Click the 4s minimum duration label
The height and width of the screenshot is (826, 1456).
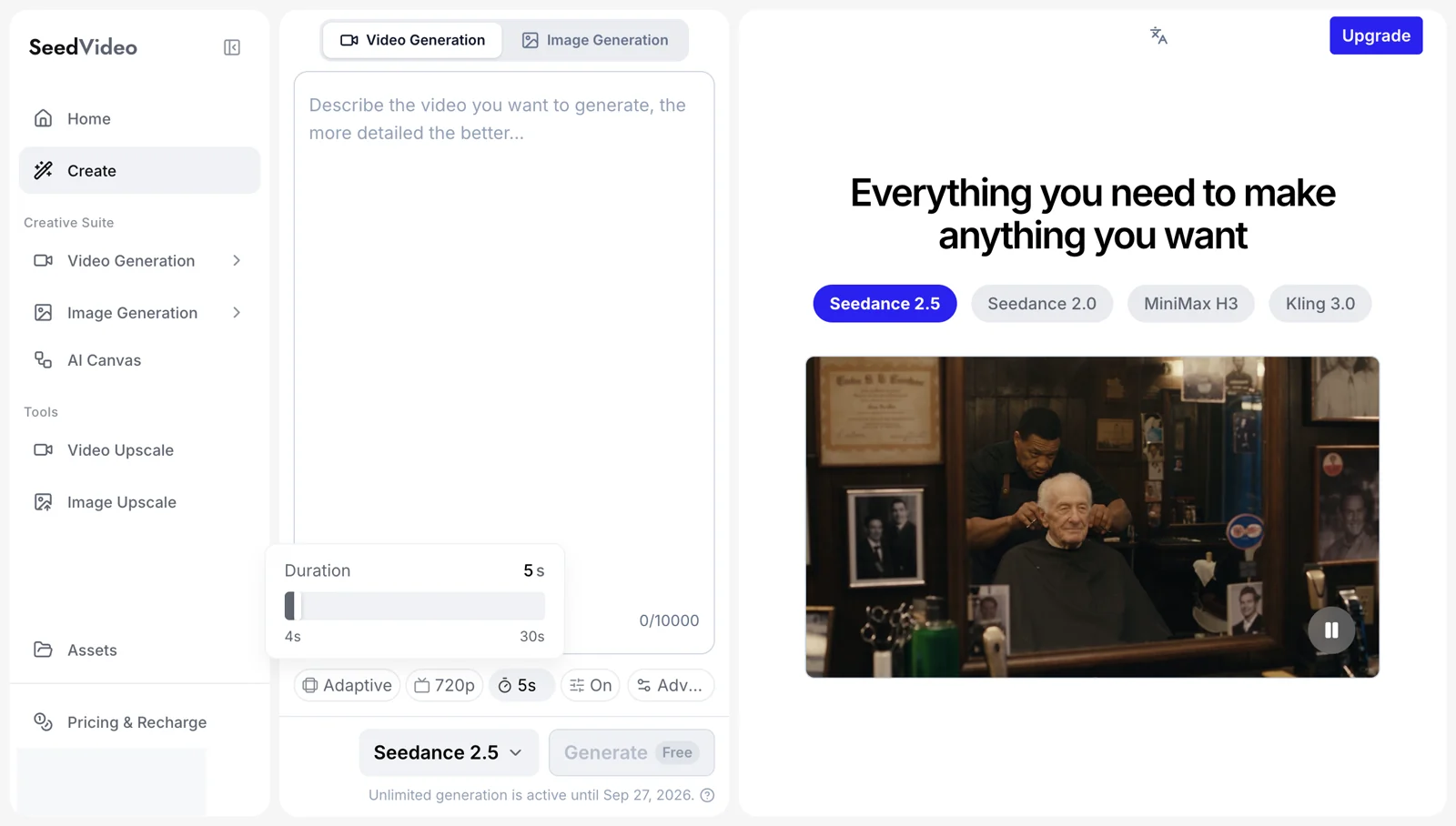[x=293, y=637]
